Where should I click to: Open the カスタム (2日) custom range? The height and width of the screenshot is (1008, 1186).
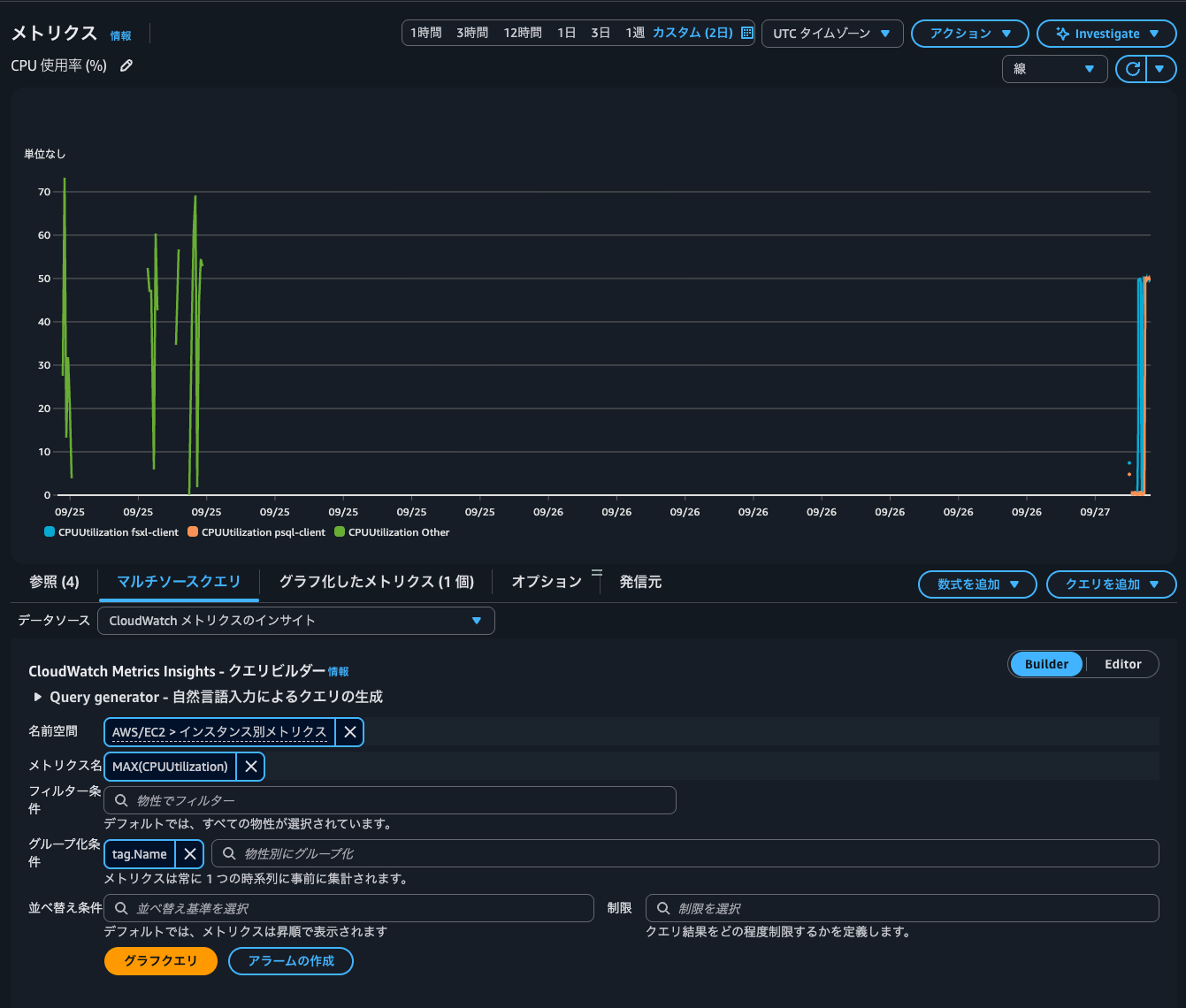pyautogui.click(x=692, y=33)
